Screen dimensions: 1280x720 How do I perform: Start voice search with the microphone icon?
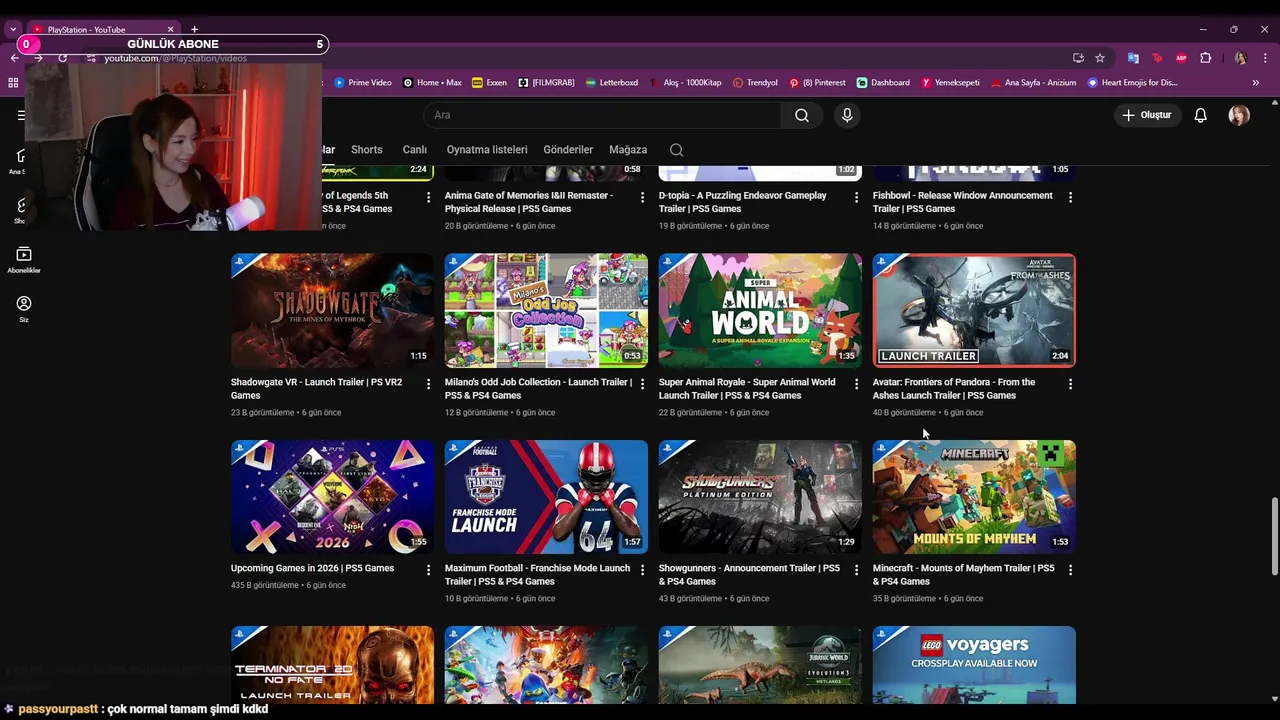point(847,115)
